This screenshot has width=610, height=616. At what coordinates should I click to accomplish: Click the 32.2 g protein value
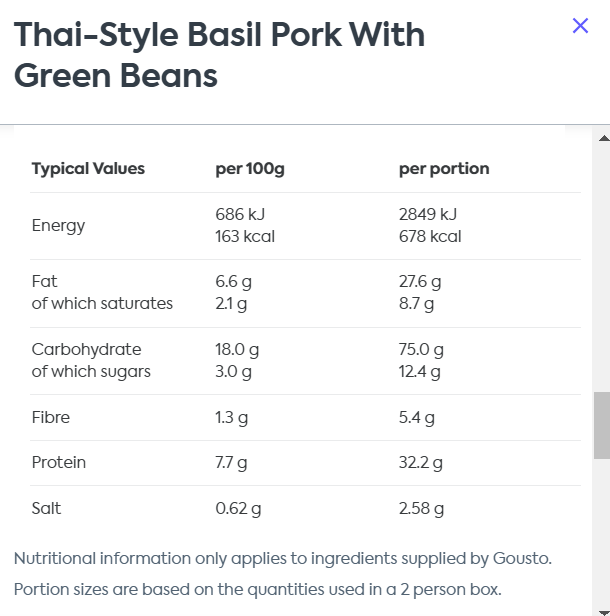pos(421,463)
